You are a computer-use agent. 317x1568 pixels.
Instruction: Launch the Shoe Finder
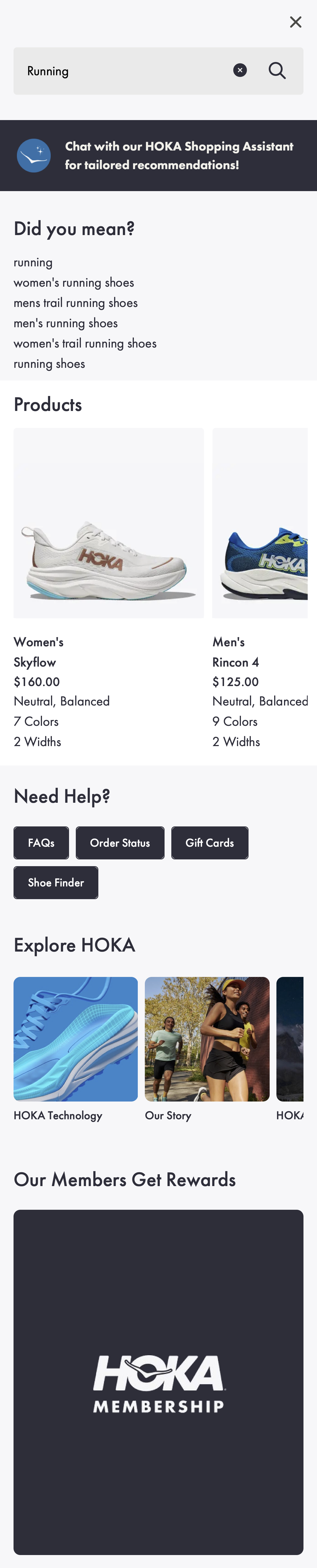(55, 883)
